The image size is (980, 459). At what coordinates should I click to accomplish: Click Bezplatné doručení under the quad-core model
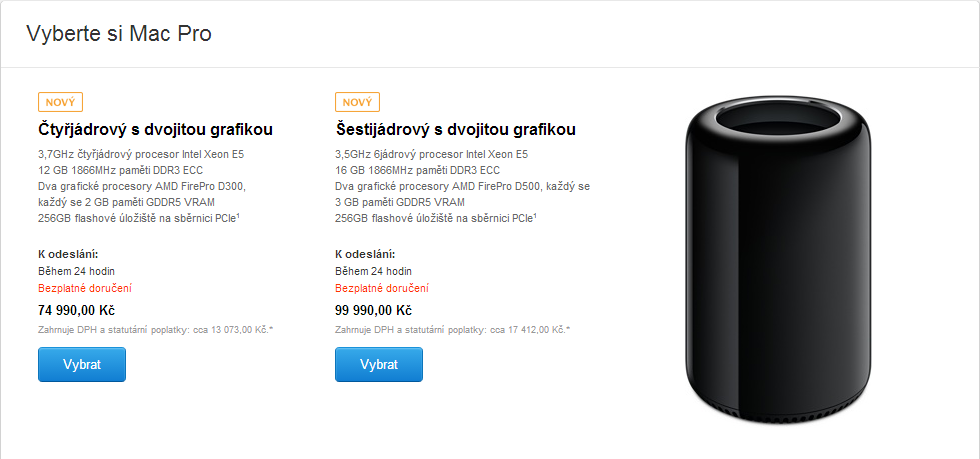click(x=85, y=288)
